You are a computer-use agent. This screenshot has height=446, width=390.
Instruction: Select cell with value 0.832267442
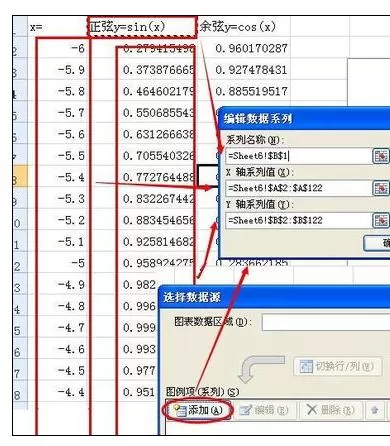pos(143,199)
